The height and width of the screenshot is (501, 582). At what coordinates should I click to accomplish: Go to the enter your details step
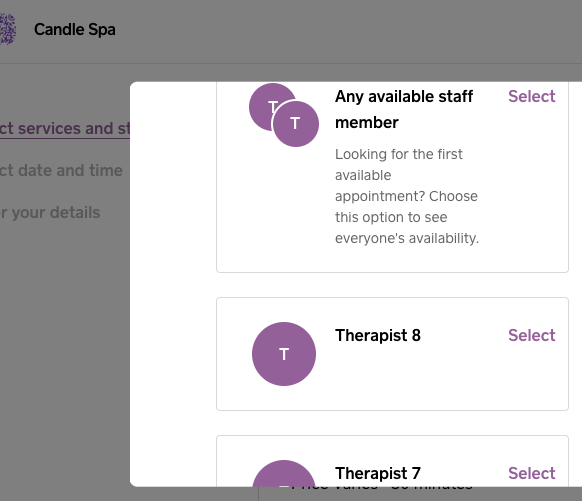pos(50,213)
